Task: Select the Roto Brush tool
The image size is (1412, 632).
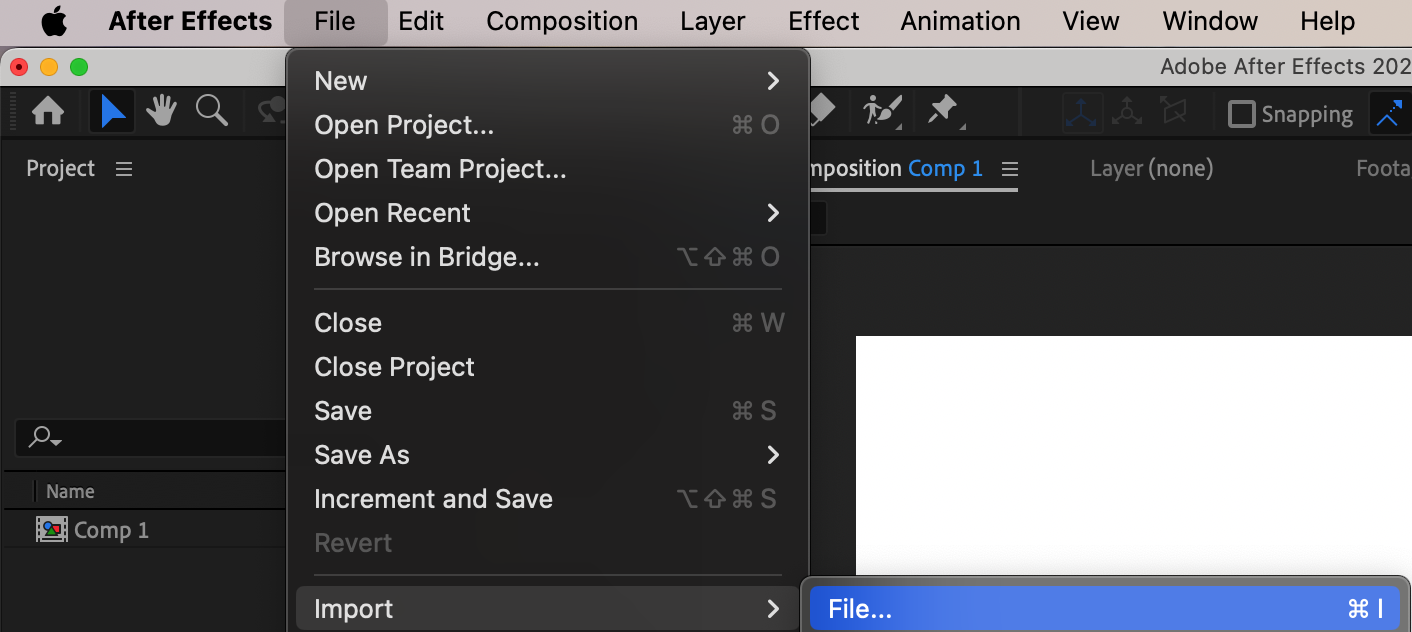Action: 883,111
